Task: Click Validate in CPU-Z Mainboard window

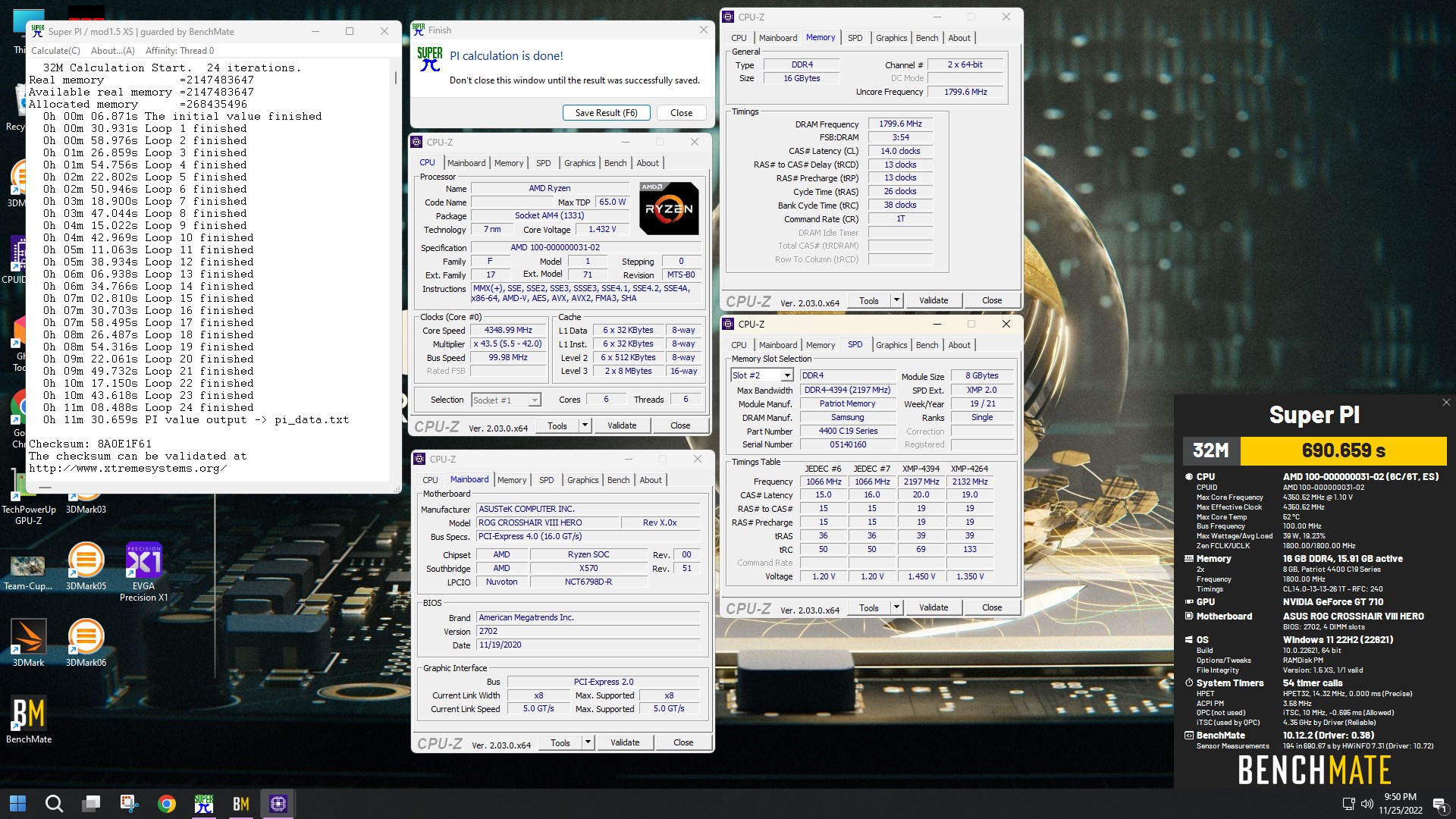Action: [x=625, y=742]
